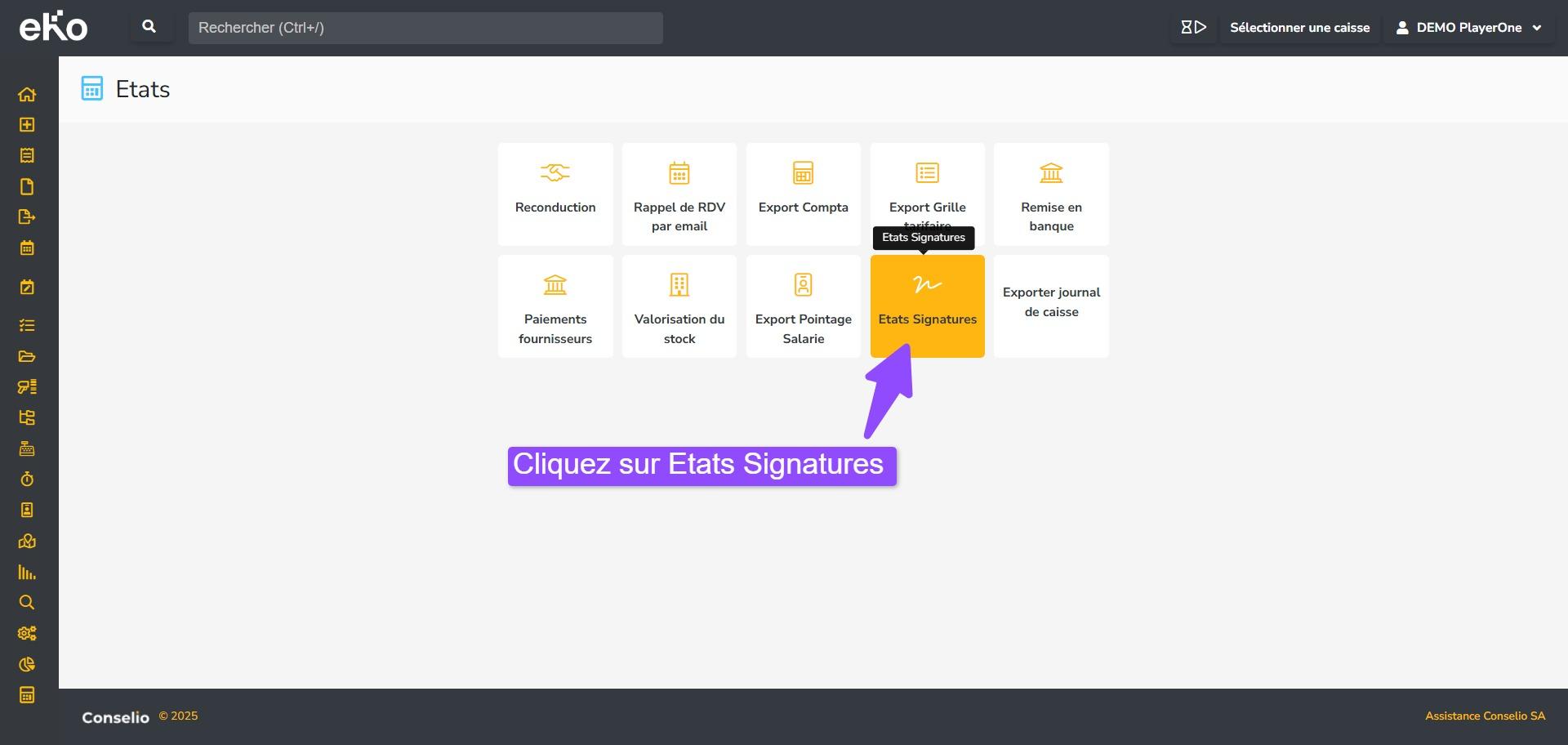Click the gears settings icon in sidebar
The width and height of the screenshot is (1568, 745).
coord(27,633)
